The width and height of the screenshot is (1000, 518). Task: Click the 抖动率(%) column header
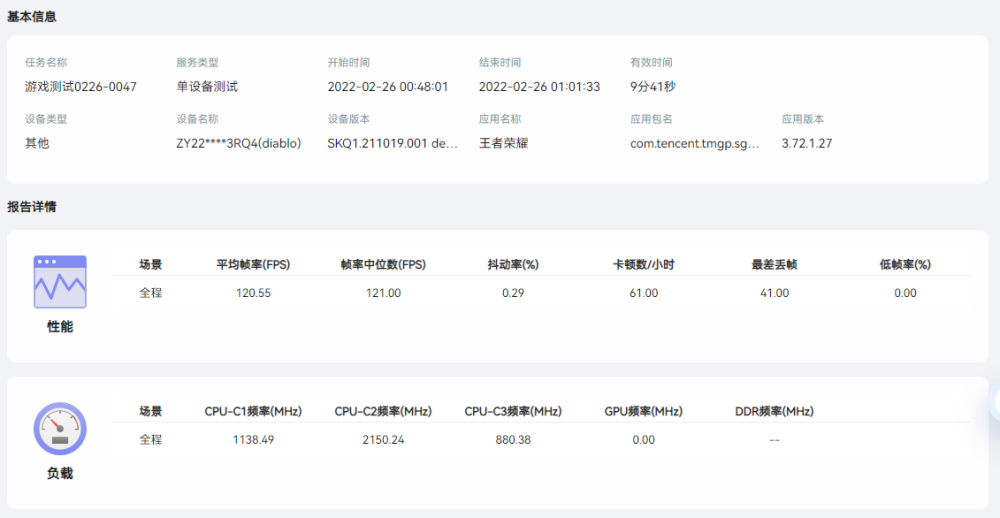(x=513, y=265)
